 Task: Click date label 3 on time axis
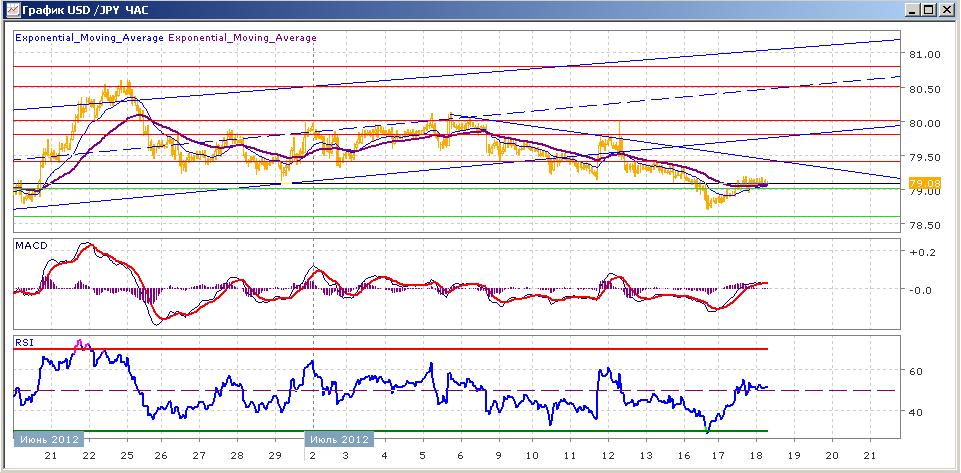(346, 456)
